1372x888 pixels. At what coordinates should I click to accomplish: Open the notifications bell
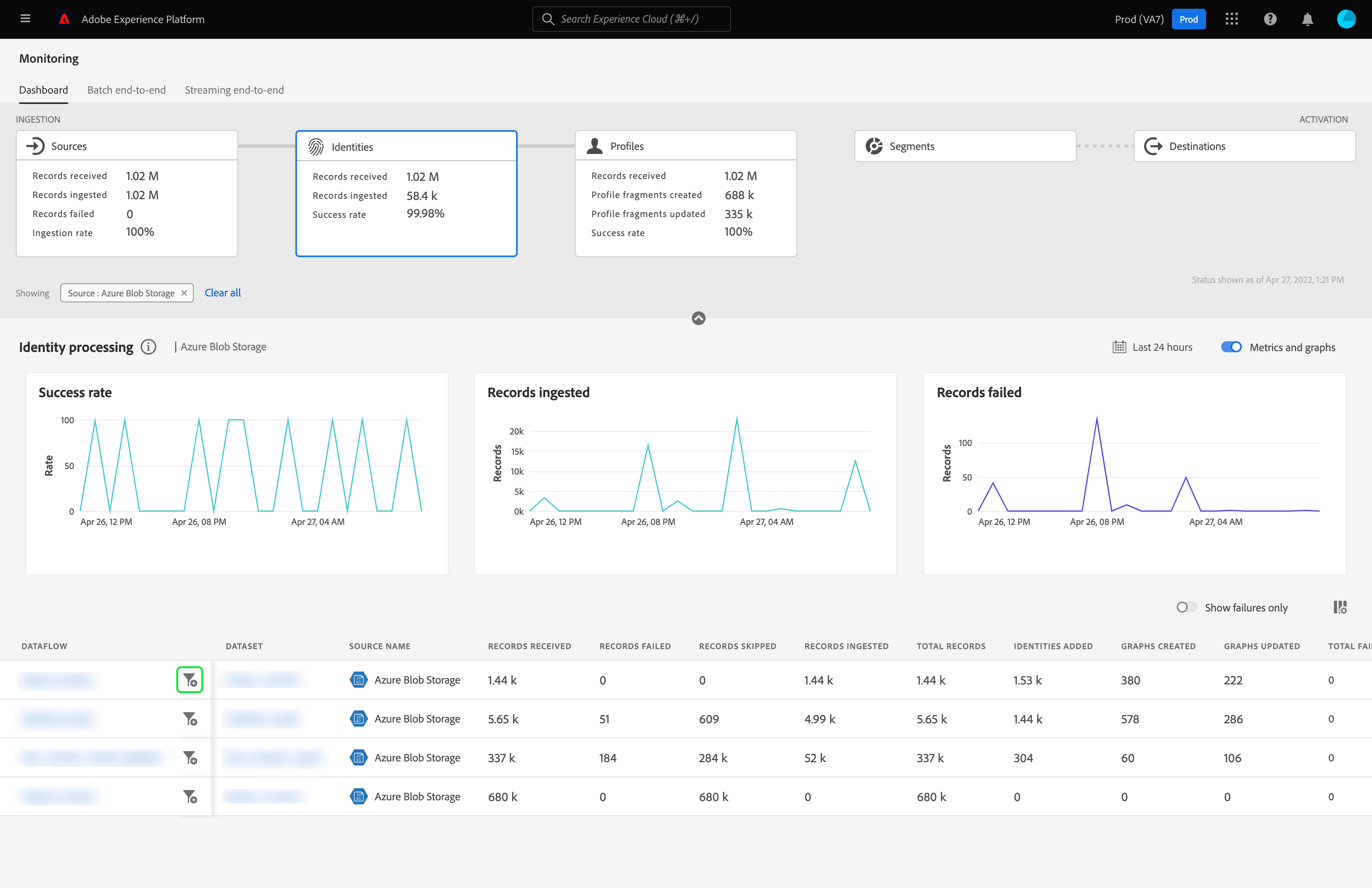[x=1307, y=19]
